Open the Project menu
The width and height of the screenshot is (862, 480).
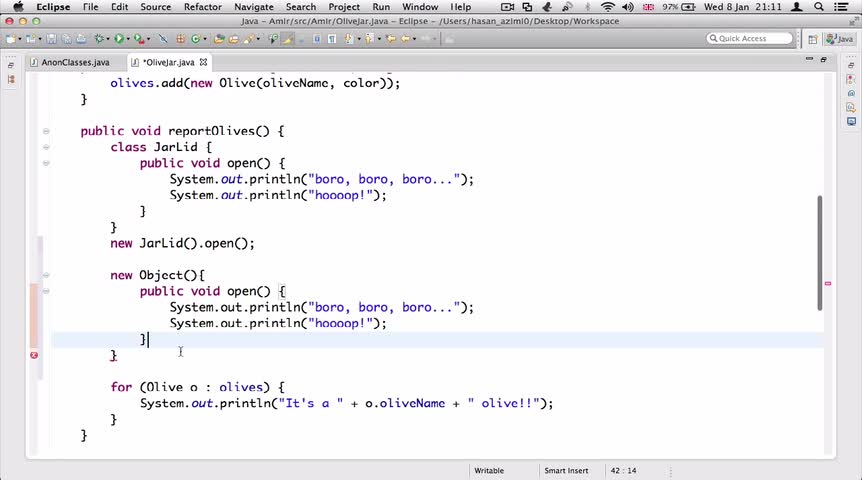pos(344,7)
